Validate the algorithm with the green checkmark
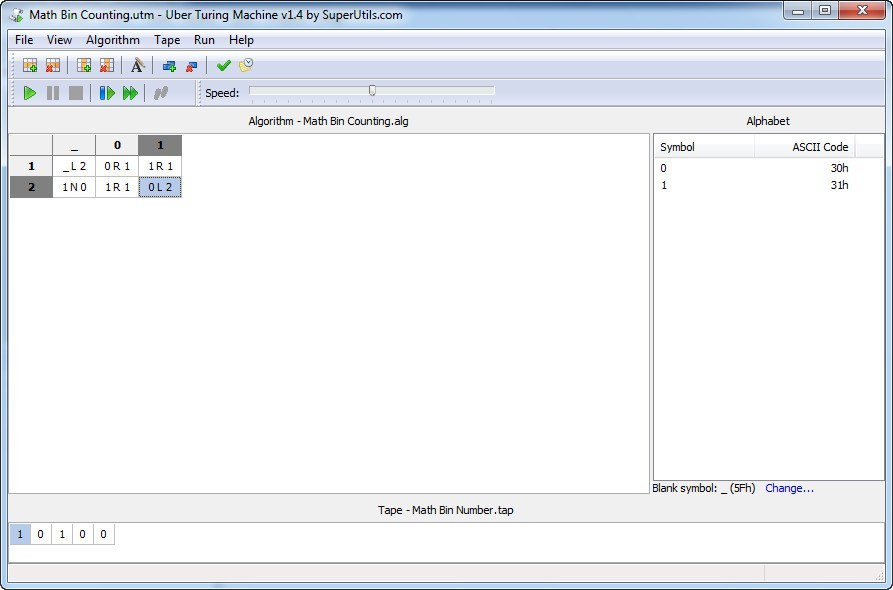Image resolution: width=893 pixels, height=590 pixels. click(x=223, y=64)
